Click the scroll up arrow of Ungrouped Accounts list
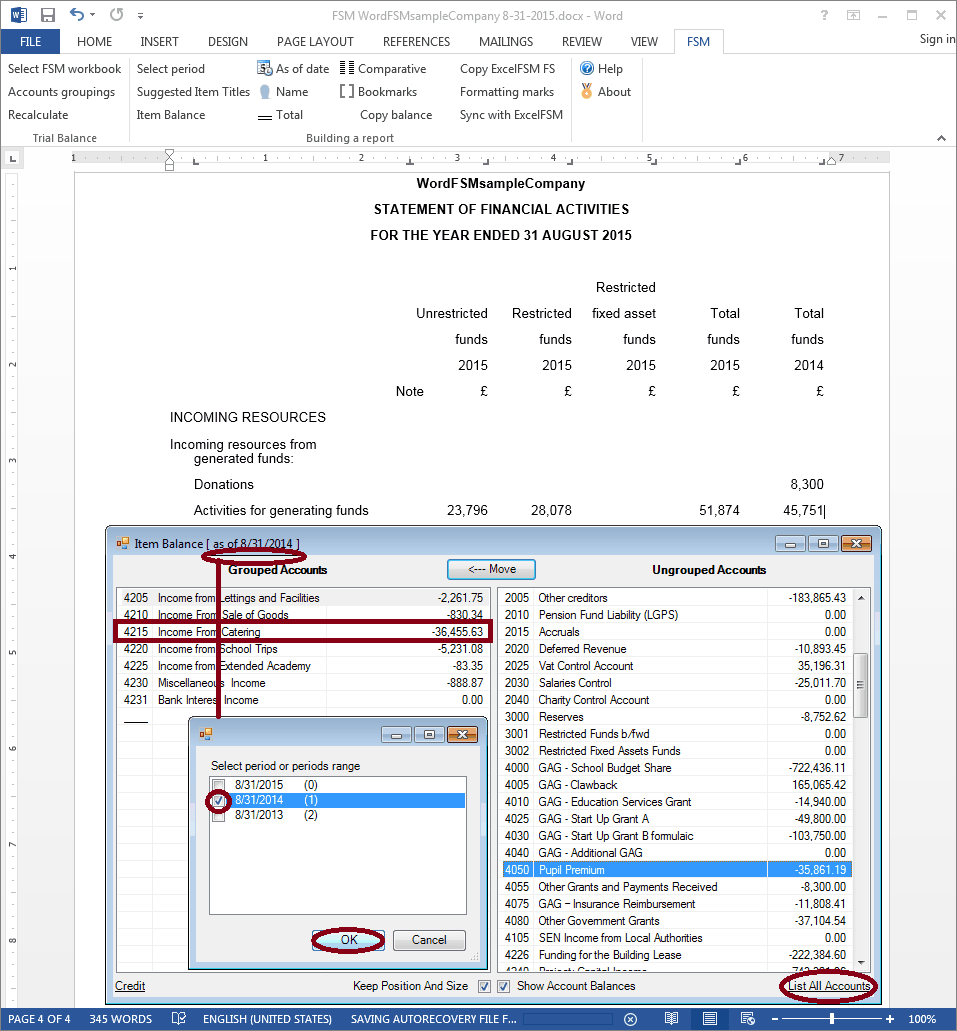Viewport: 957px width, 1031px height. 861,598
